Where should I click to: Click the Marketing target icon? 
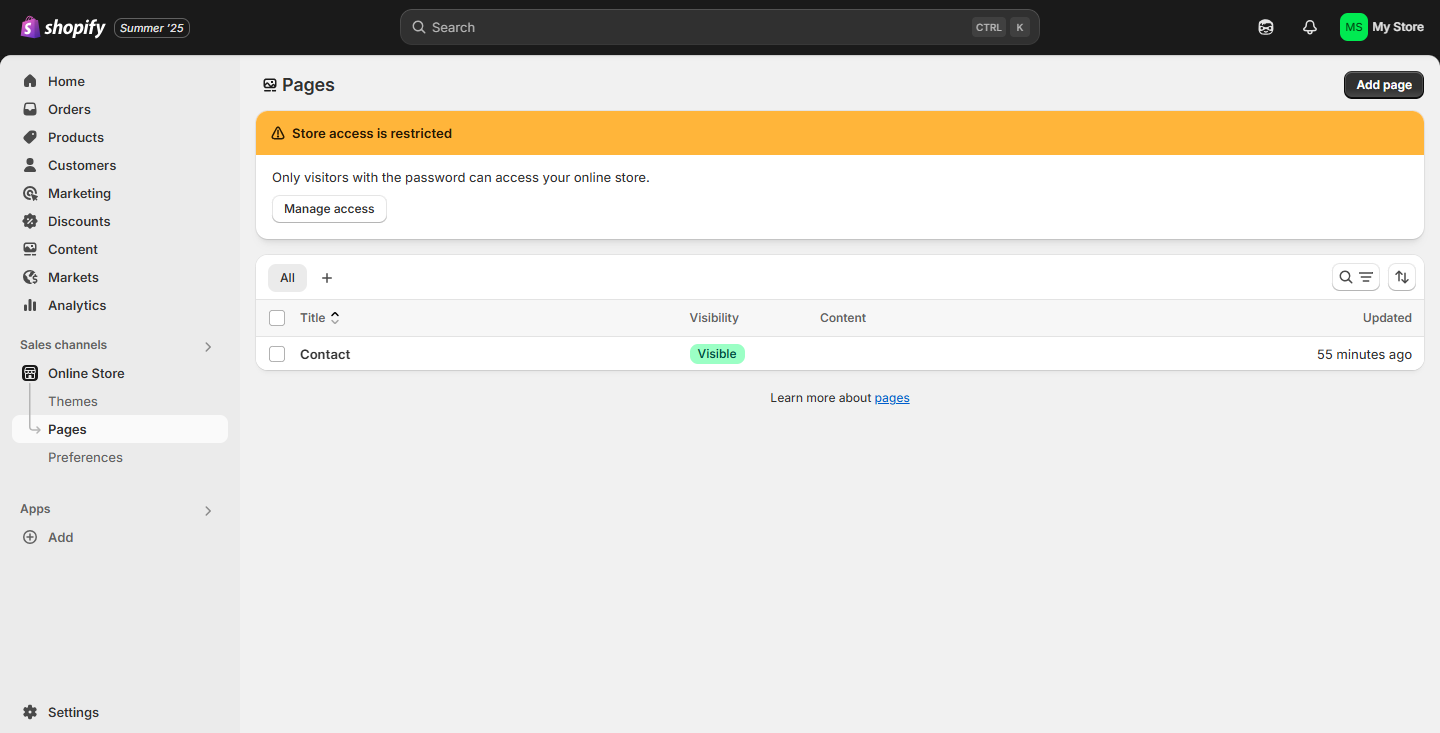point(30,193)
